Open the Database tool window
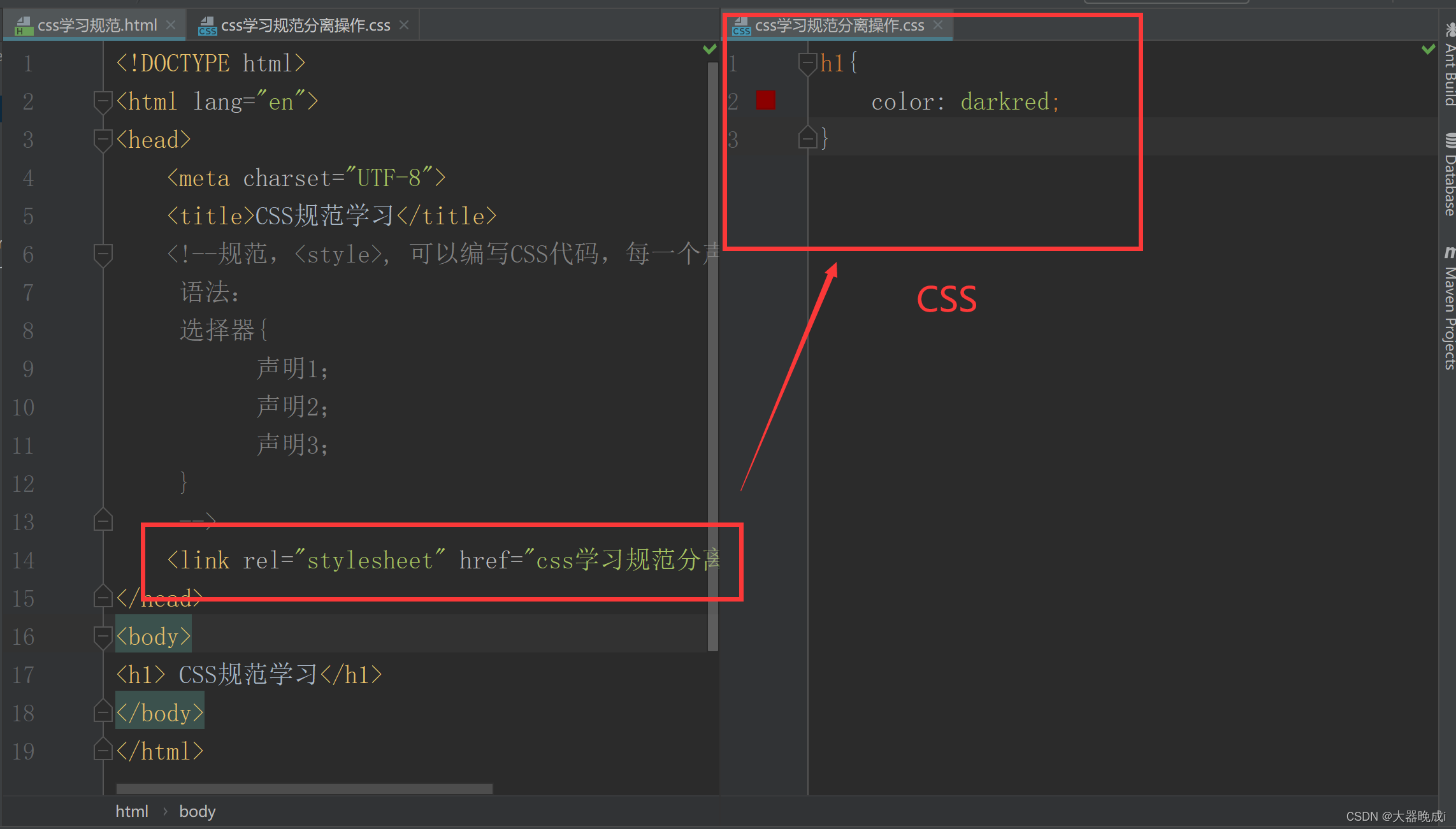The height and width of the screenshot is (829, 1456). 1450,175
